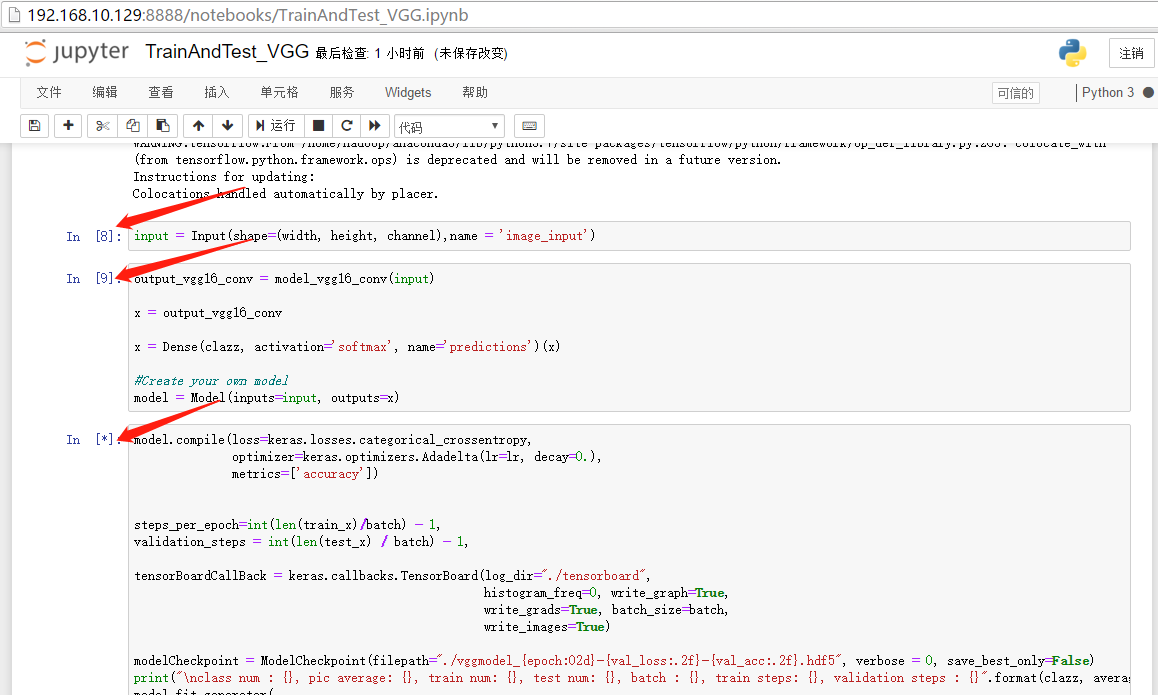Image resolution: width=1158 pixels, height=695 pixels.
Task: Click the steps_per_epoch line
Action: (287, 524)
